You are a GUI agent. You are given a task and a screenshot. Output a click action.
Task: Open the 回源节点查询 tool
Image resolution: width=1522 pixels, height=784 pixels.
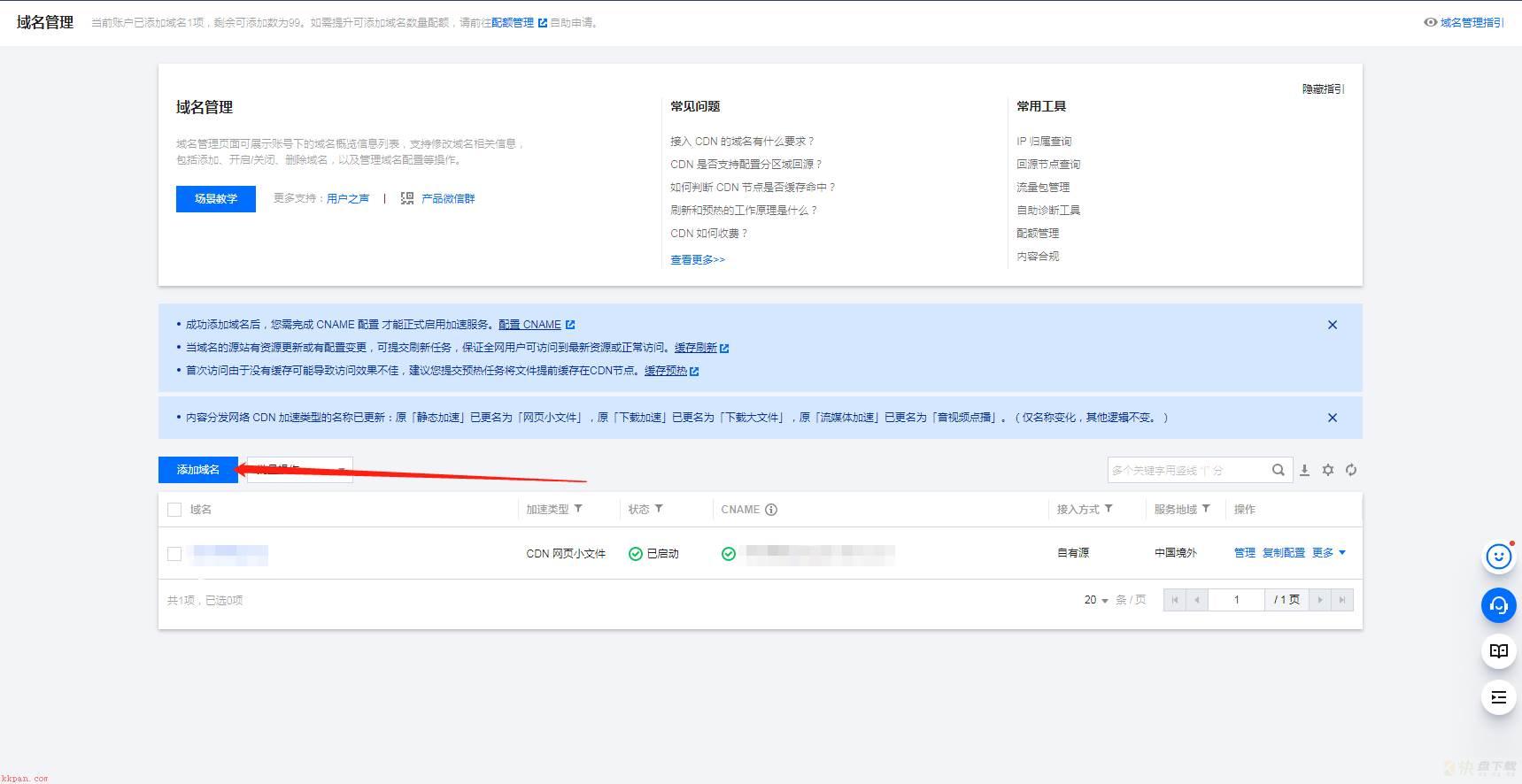[x=1048, y=165]
